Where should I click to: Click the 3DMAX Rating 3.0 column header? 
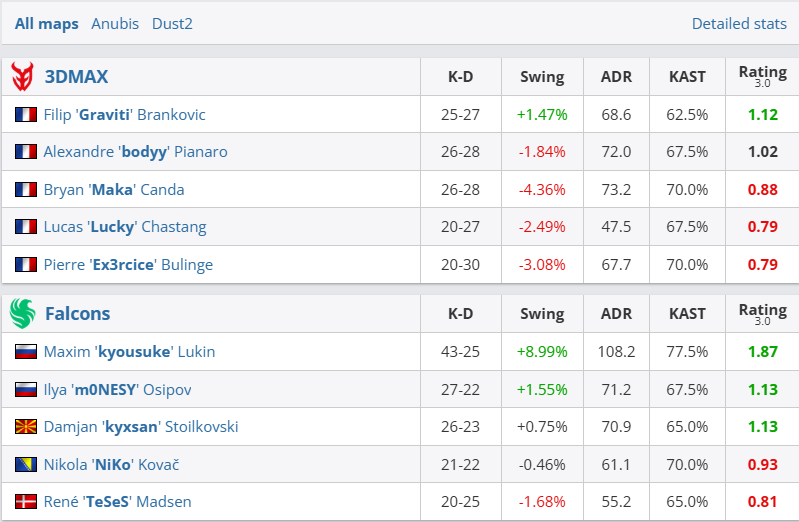[x=762, y=76]
